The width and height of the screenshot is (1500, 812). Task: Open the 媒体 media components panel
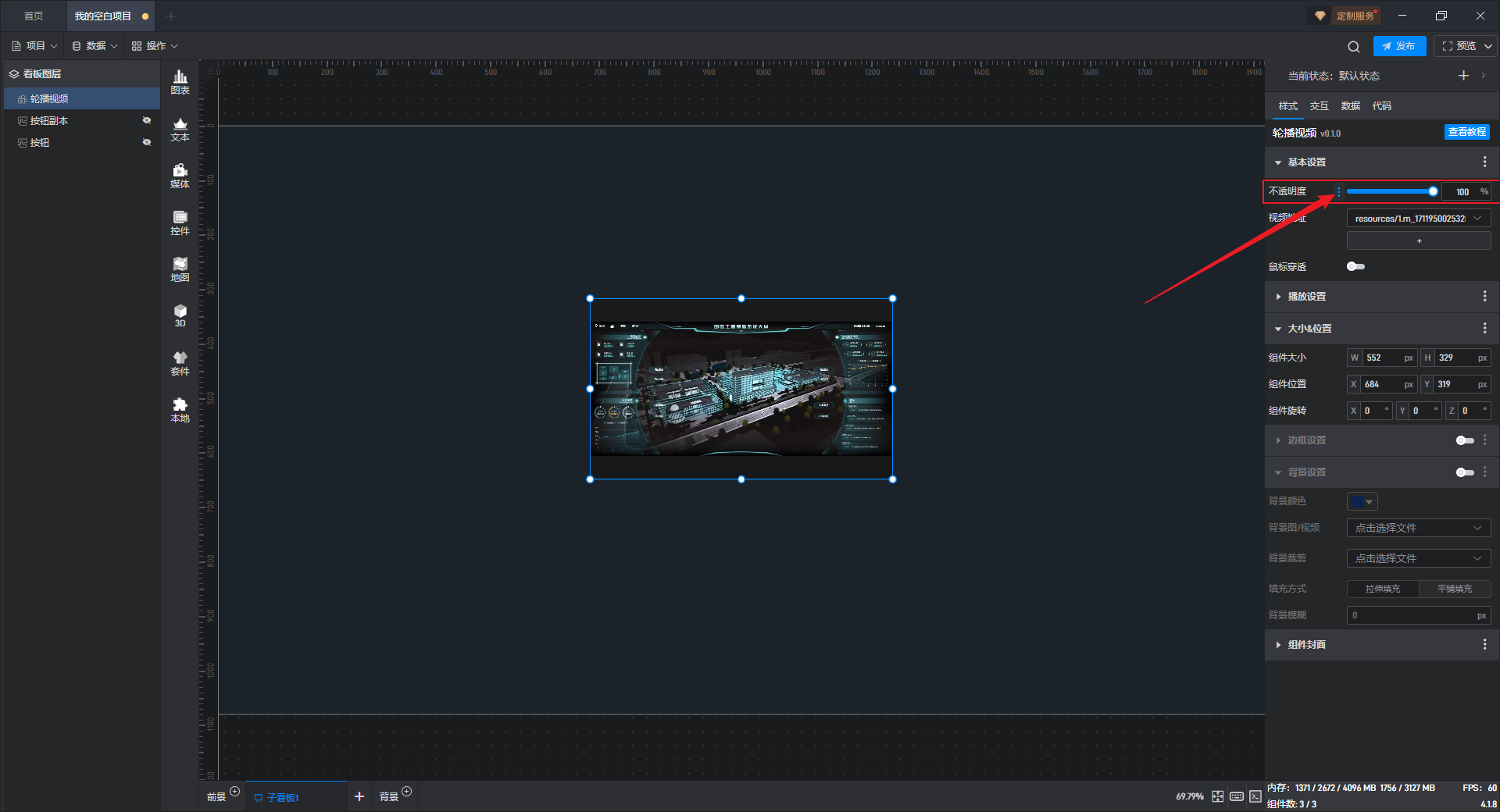point(180,176)
